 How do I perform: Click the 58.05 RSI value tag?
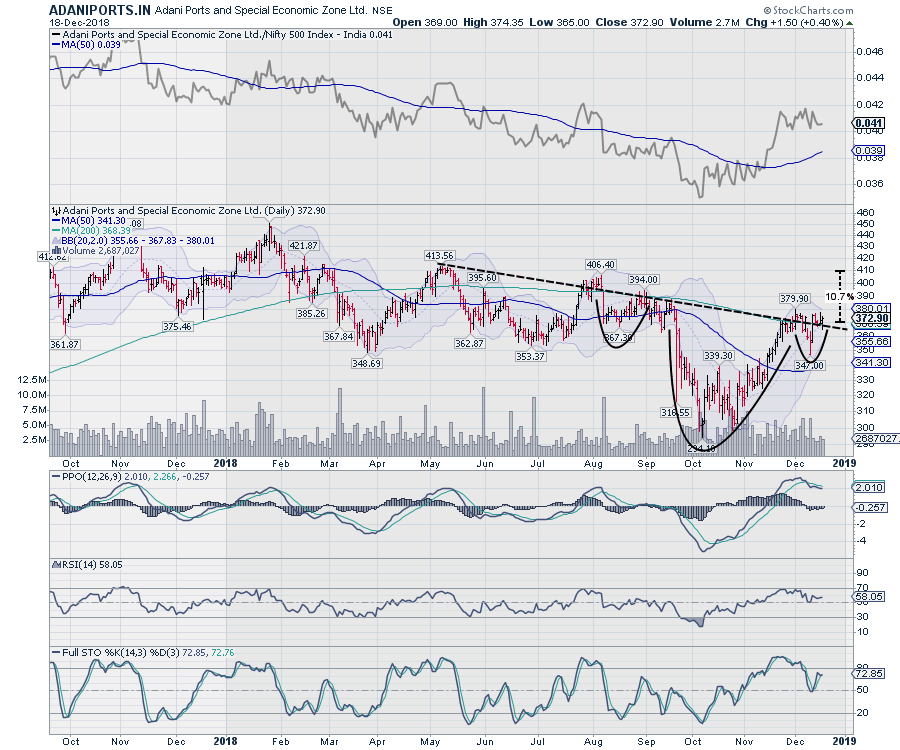point(869,597)
